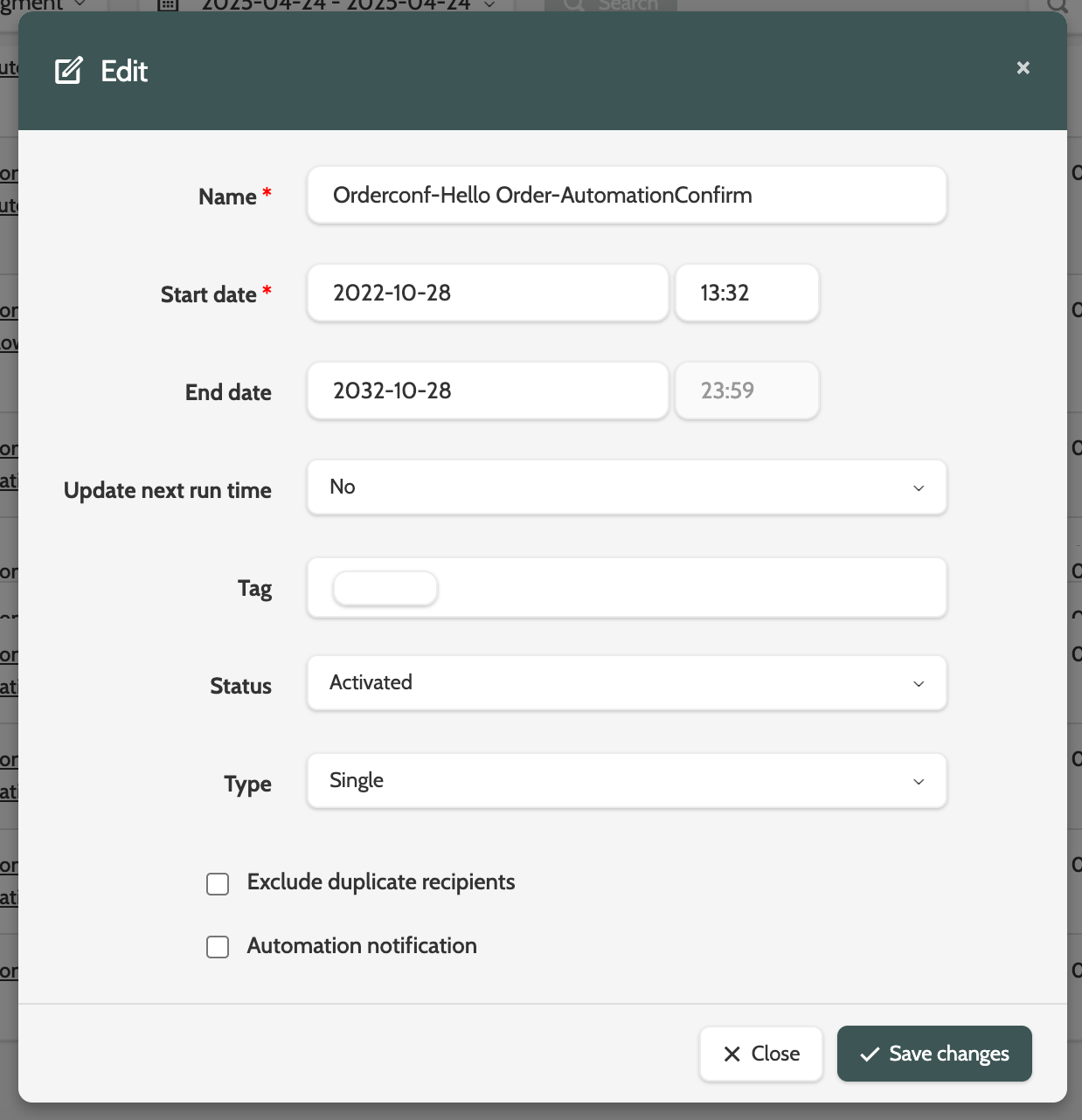Click the search magnifier icon at top right
This screenshot has height=1120, width=1082.
[x=1057, y=4]
